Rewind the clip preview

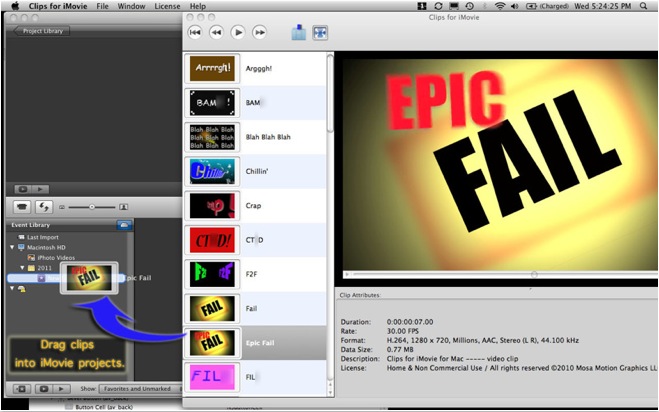216,32
